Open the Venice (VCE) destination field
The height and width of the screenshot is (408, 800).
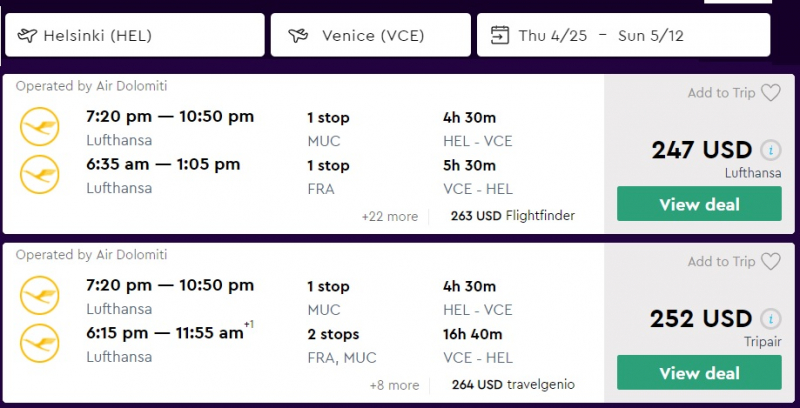click(x=373, y=36)
